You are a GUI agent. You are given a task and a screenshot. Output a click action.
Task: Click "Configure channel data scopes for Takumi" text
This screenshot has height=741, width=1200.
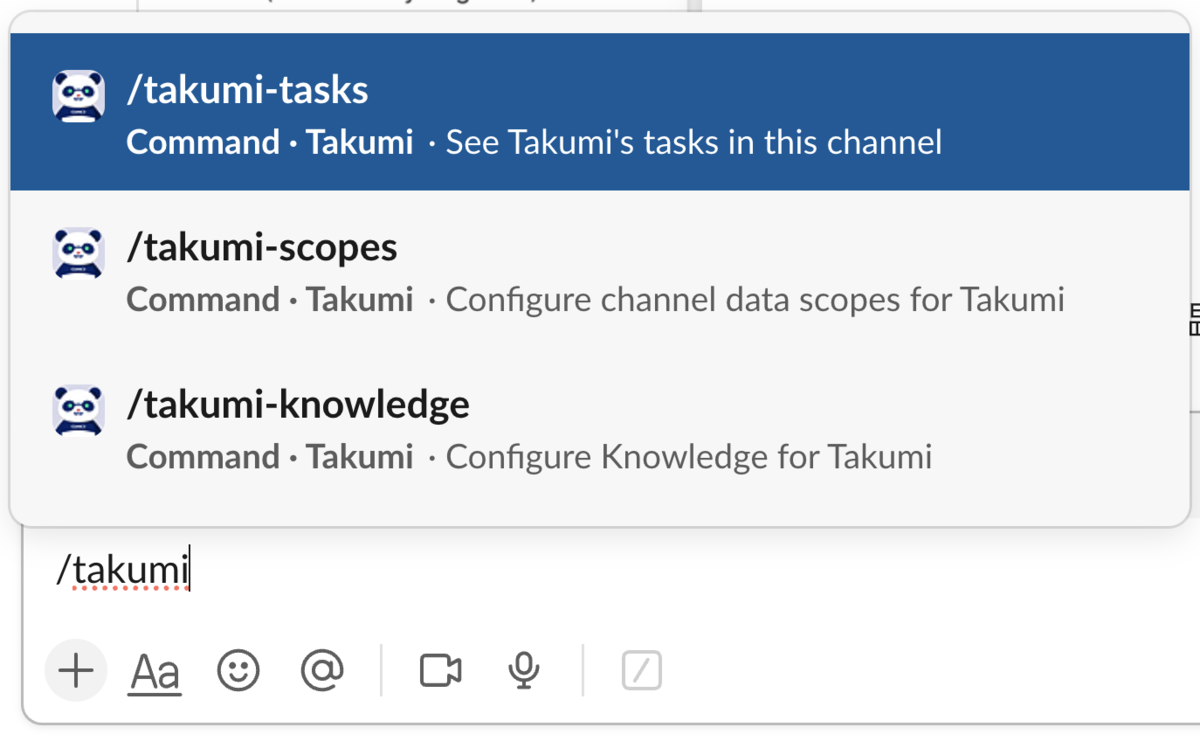[x=754, y=299]
